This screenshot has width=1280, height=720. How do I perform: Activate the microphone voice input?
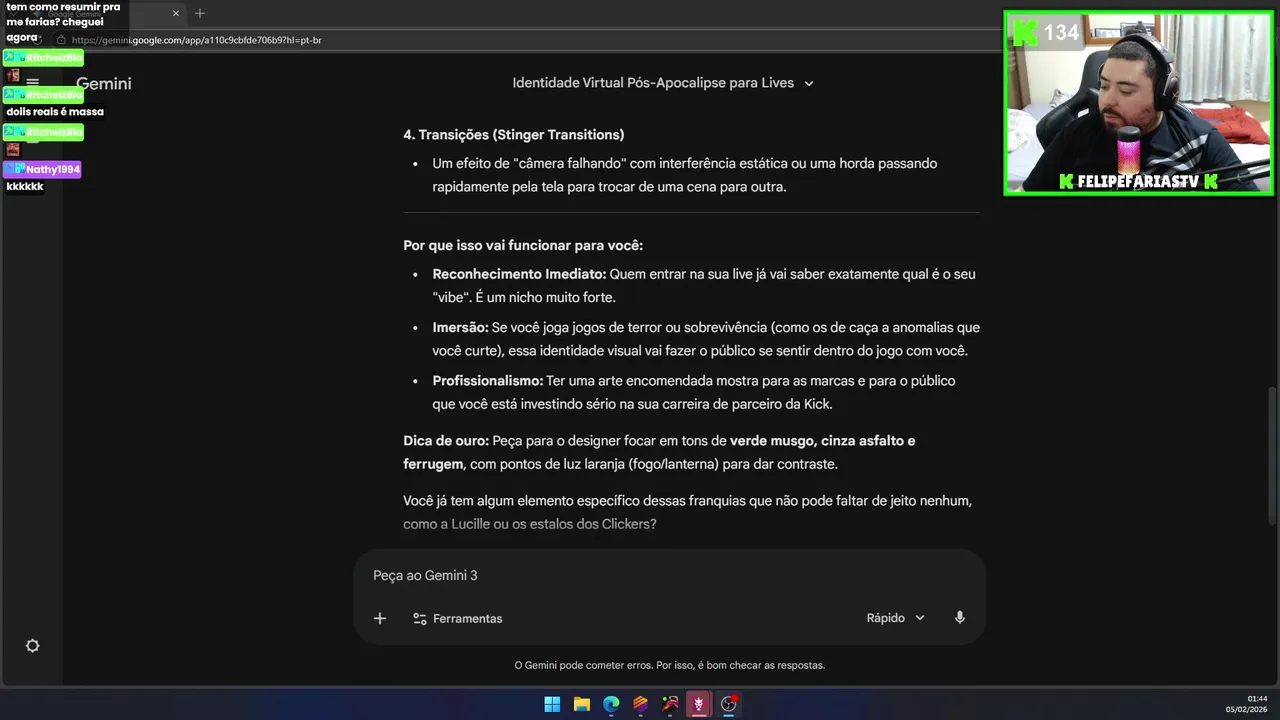tap(960, 618)
